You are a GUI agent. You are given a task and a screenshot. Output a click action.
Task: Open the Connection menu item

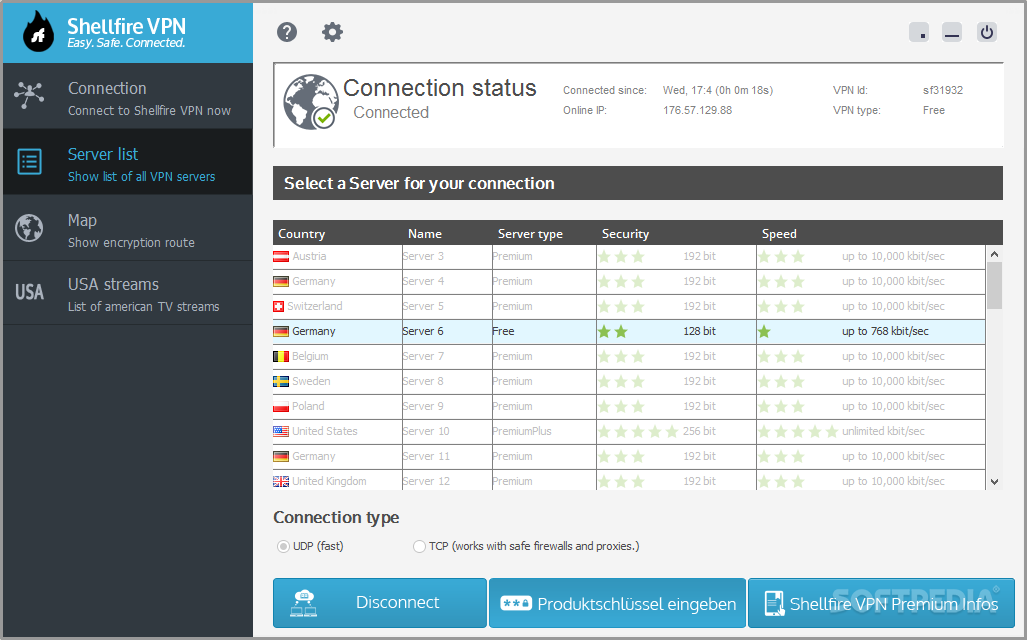pyautogui.click(x=128, y=96)
